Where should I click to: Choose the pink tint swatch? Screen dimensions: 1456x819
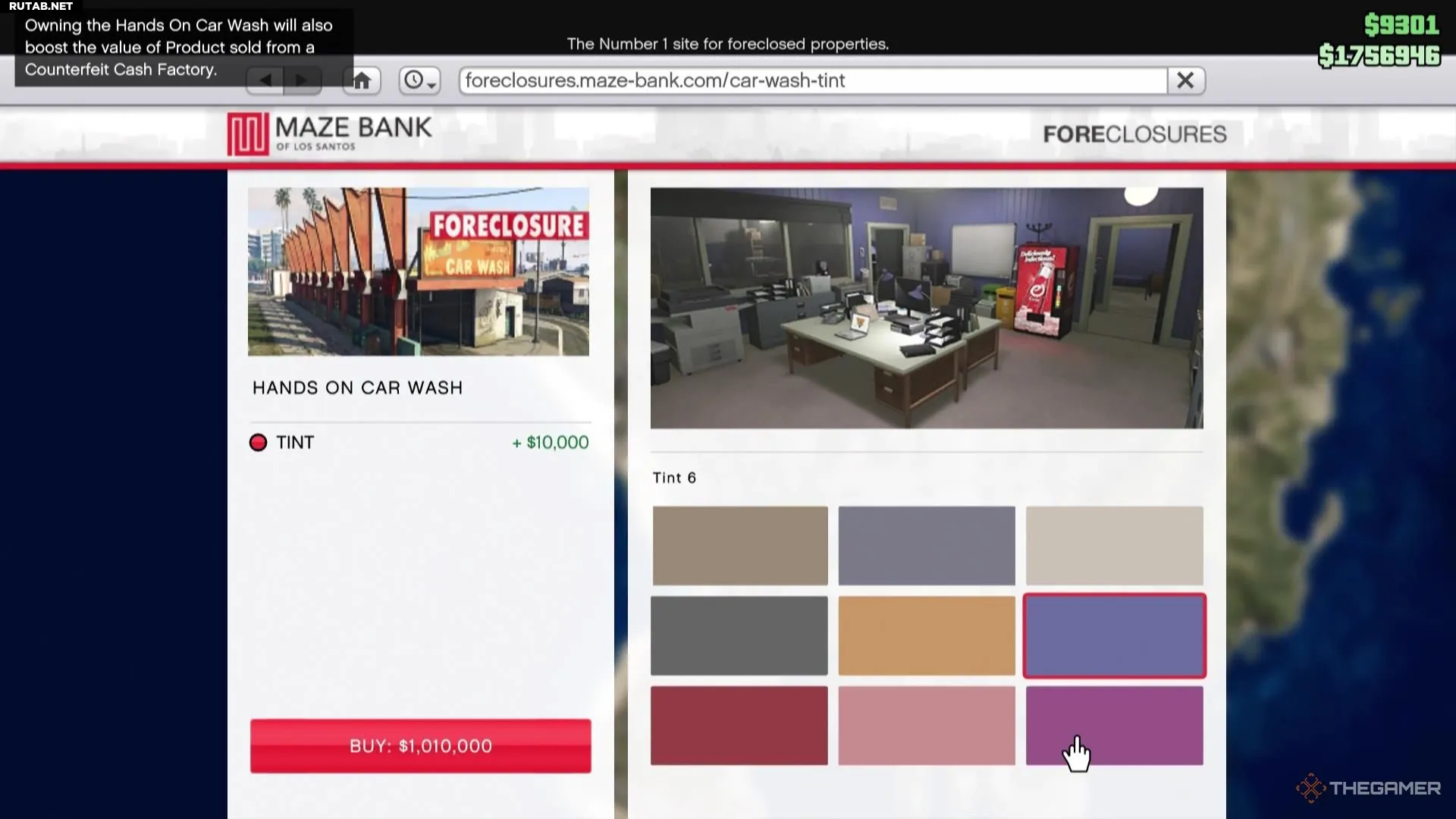tap(927, 726)
